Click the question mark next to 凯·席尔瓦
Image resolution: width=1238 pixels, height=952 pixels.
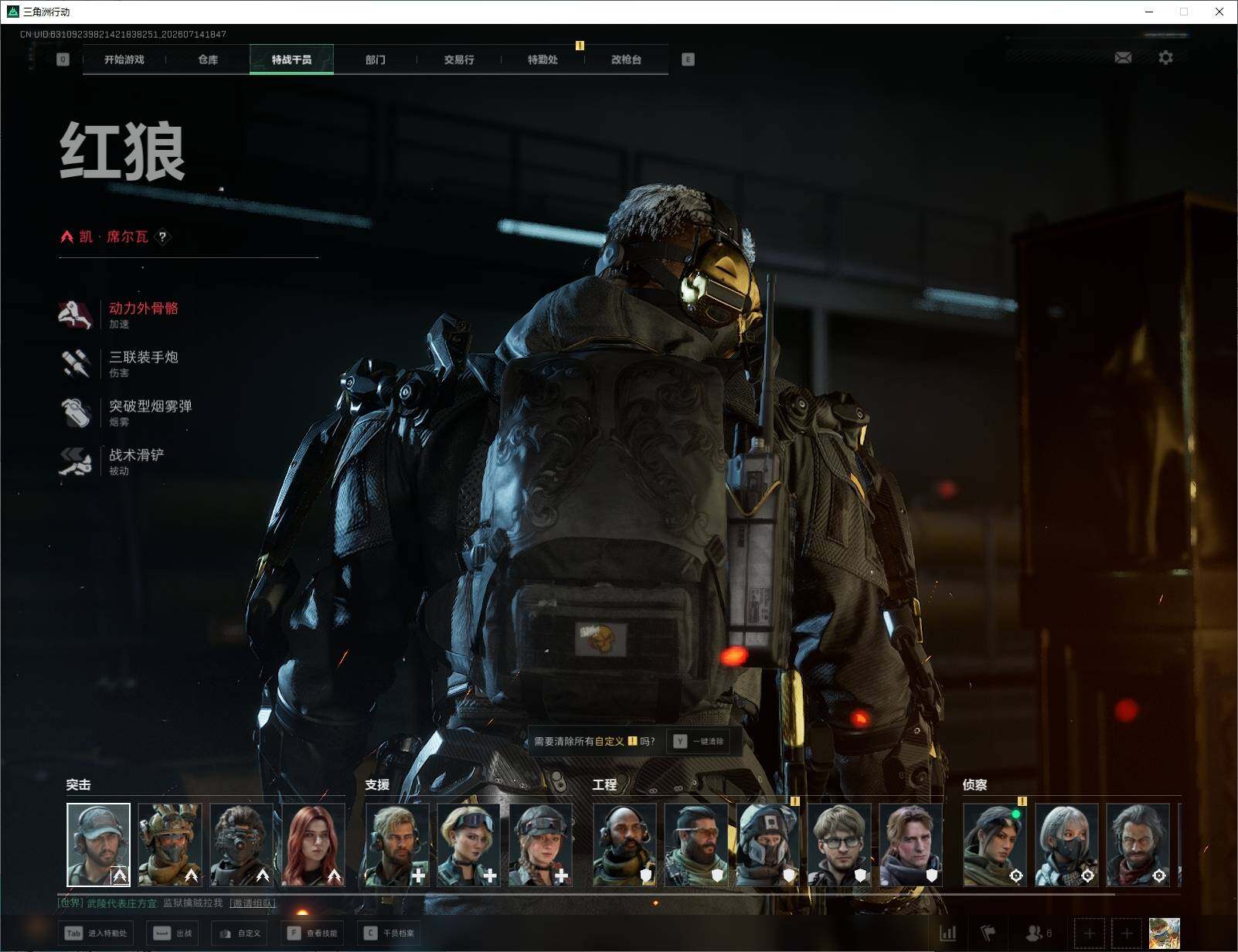pos(162,236)
